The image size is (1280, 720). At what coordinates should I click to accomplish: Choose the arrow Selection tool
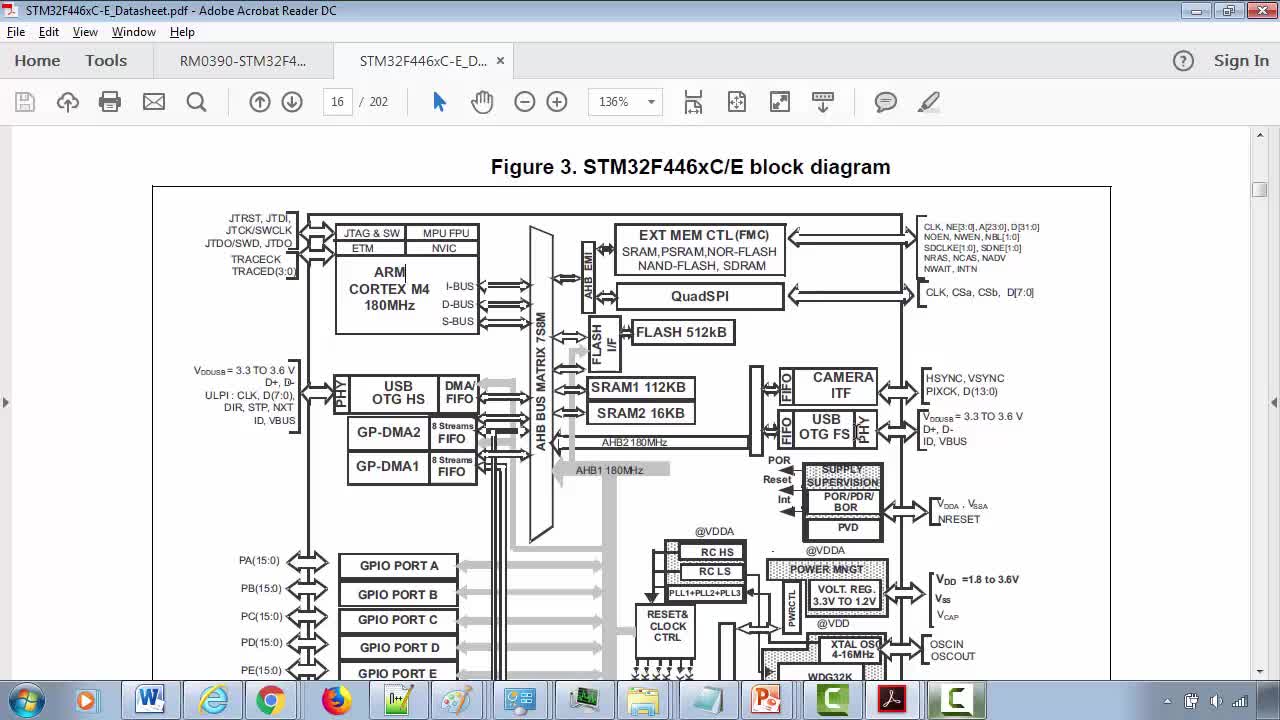pyautogui.click(x=439, y=102)
